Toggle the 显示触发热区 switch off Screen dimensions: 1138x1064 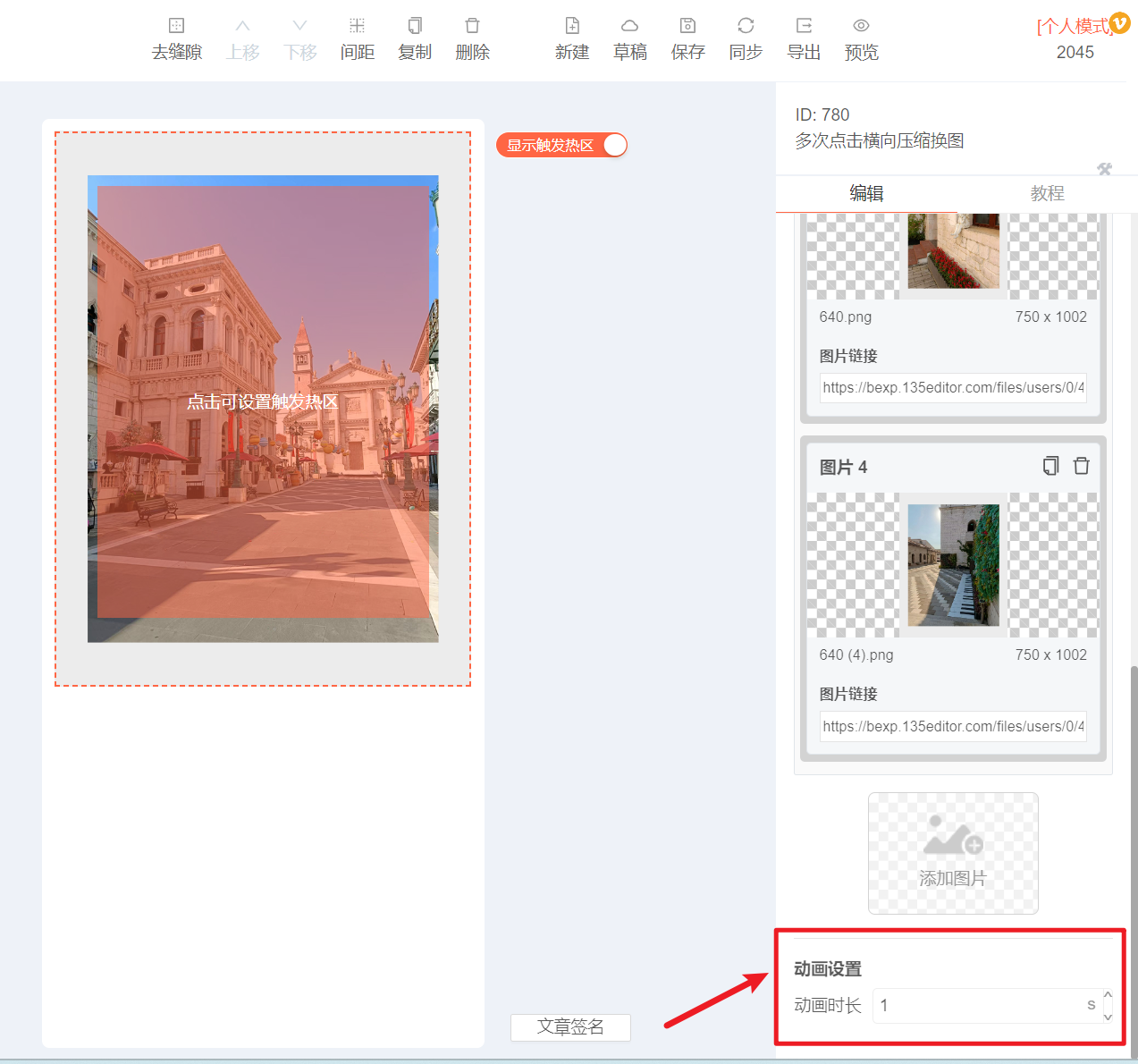562,145
